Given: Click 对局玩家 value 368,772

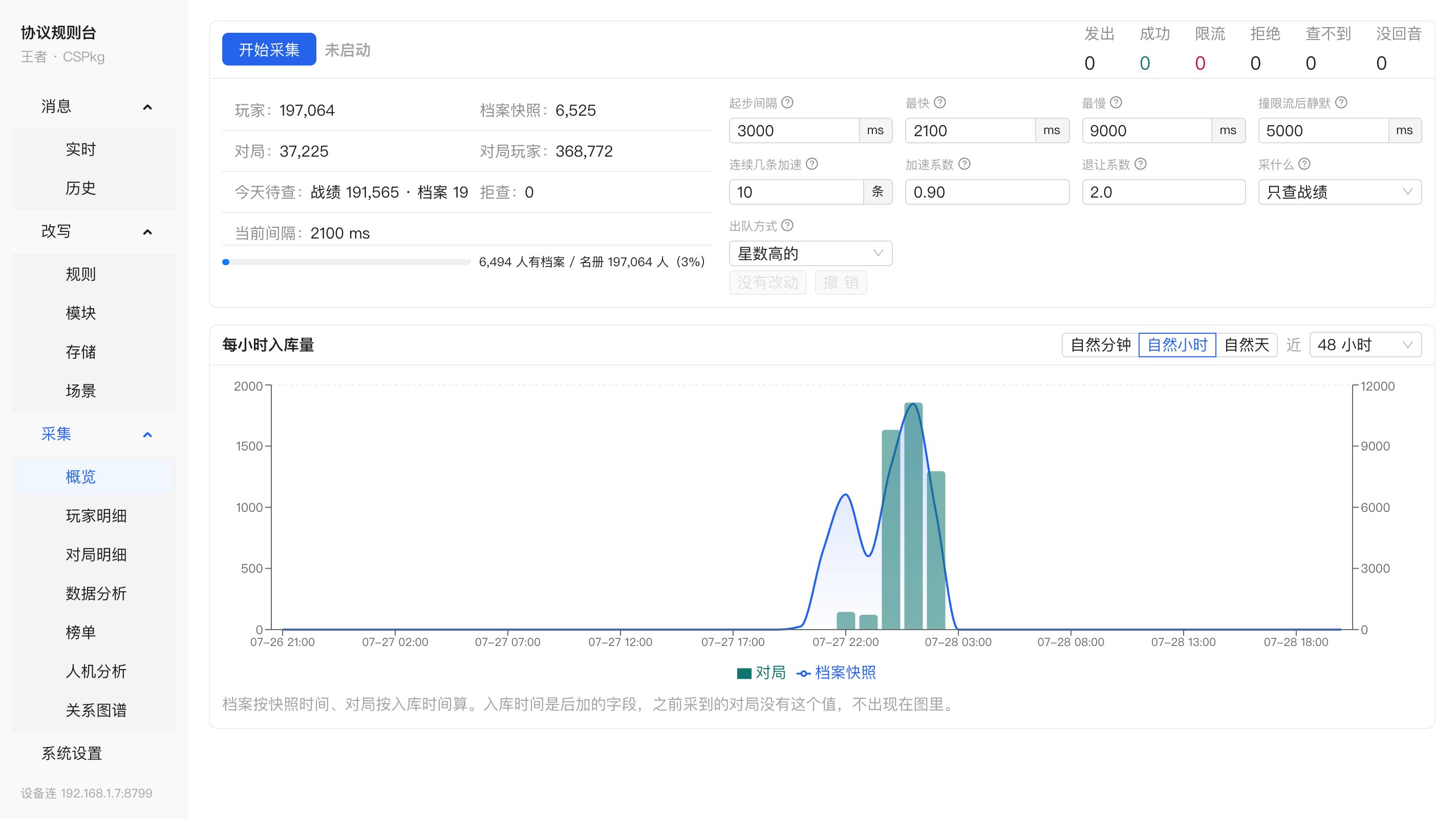Looking at the screenshot, I should point(584,152).
